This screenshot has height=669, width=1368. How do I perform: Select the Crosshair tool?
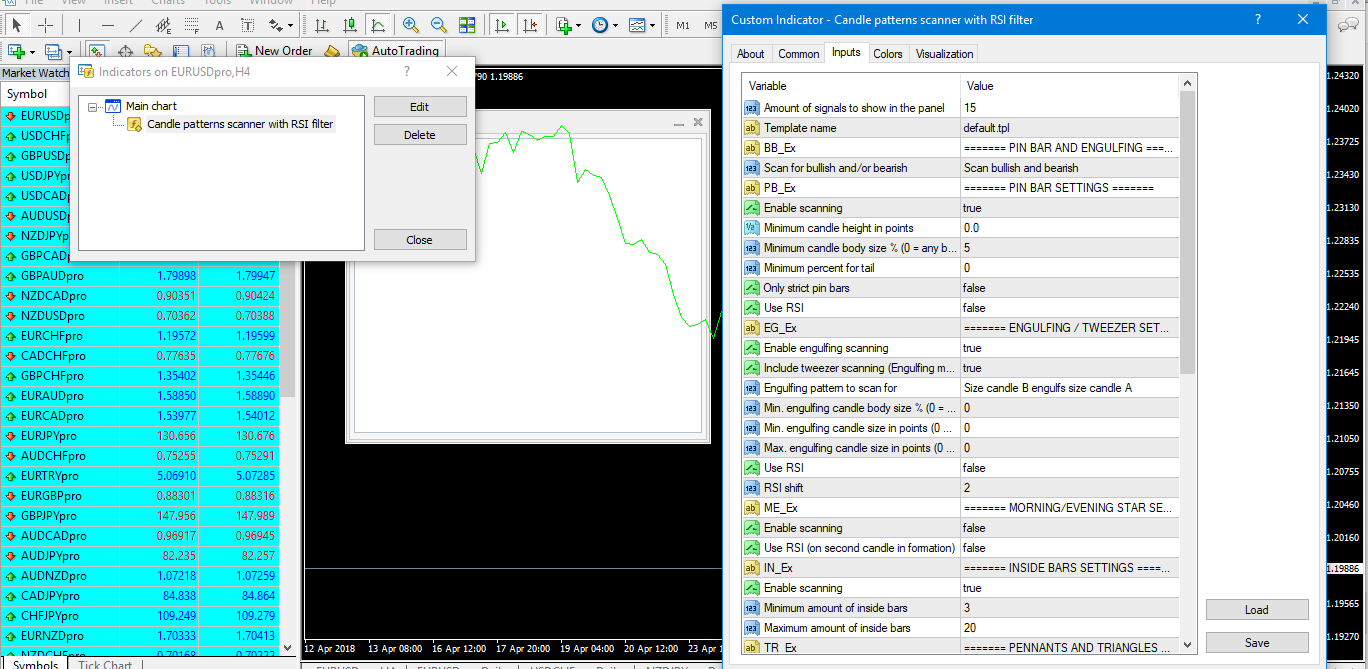[46, 25]
